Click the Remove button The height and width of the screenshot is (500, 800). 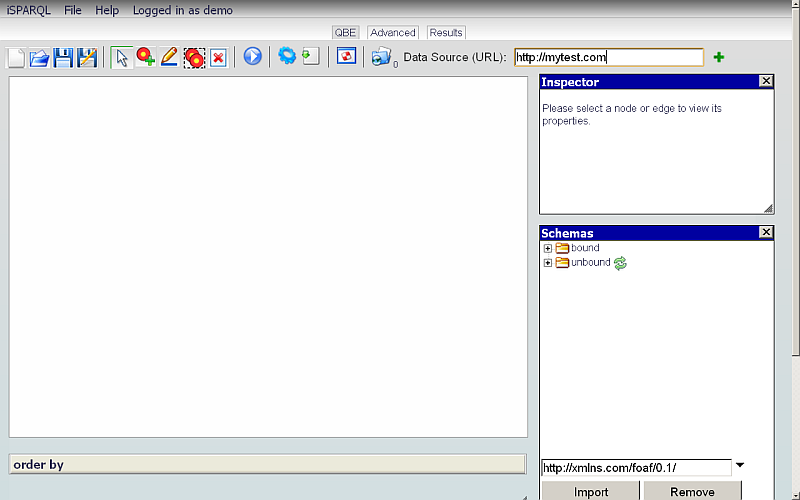(692, 491)
